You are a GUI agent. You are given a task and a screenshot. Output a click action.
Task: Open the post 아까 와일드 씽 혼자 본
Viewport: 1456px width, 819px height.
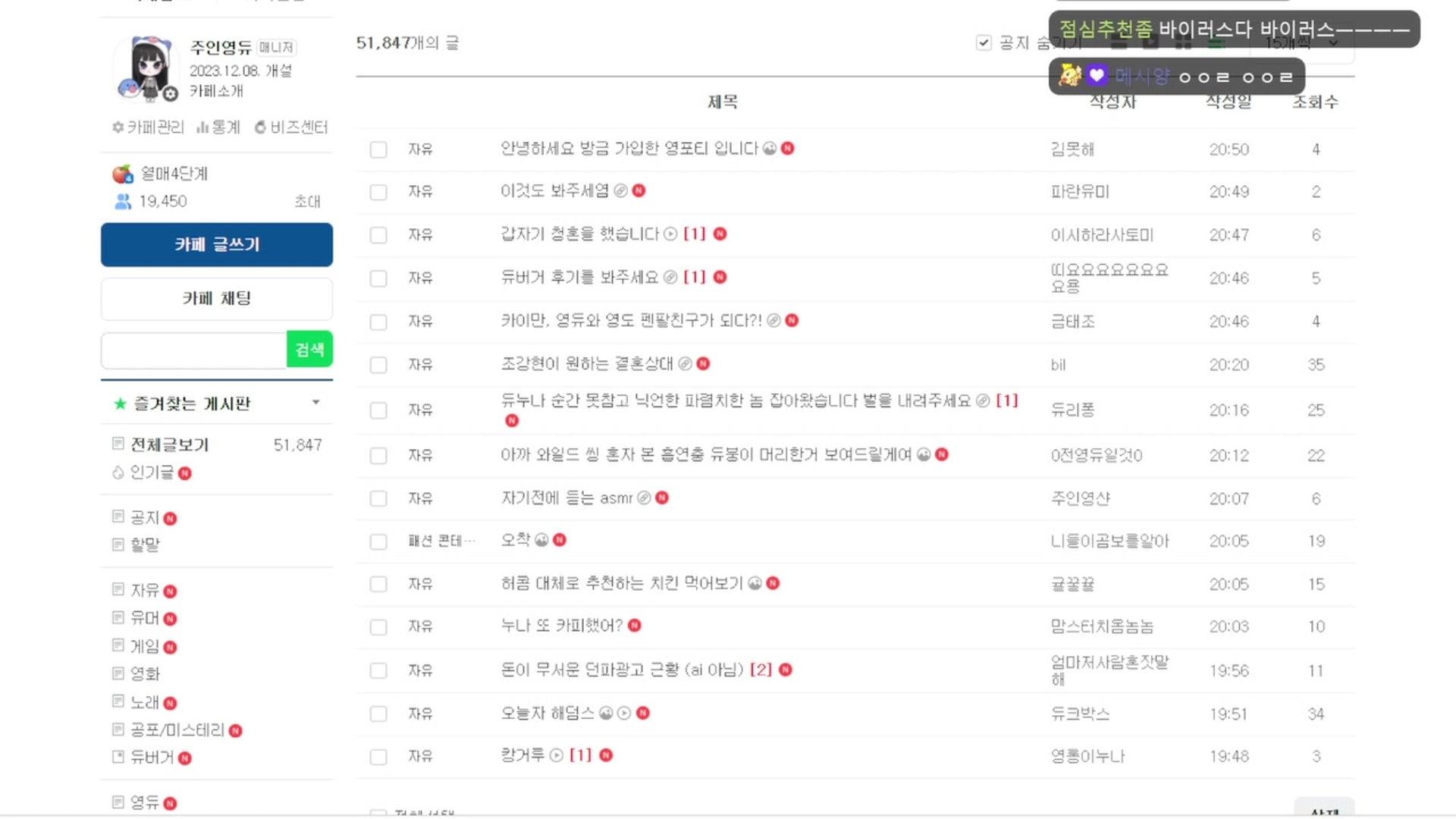706,454
